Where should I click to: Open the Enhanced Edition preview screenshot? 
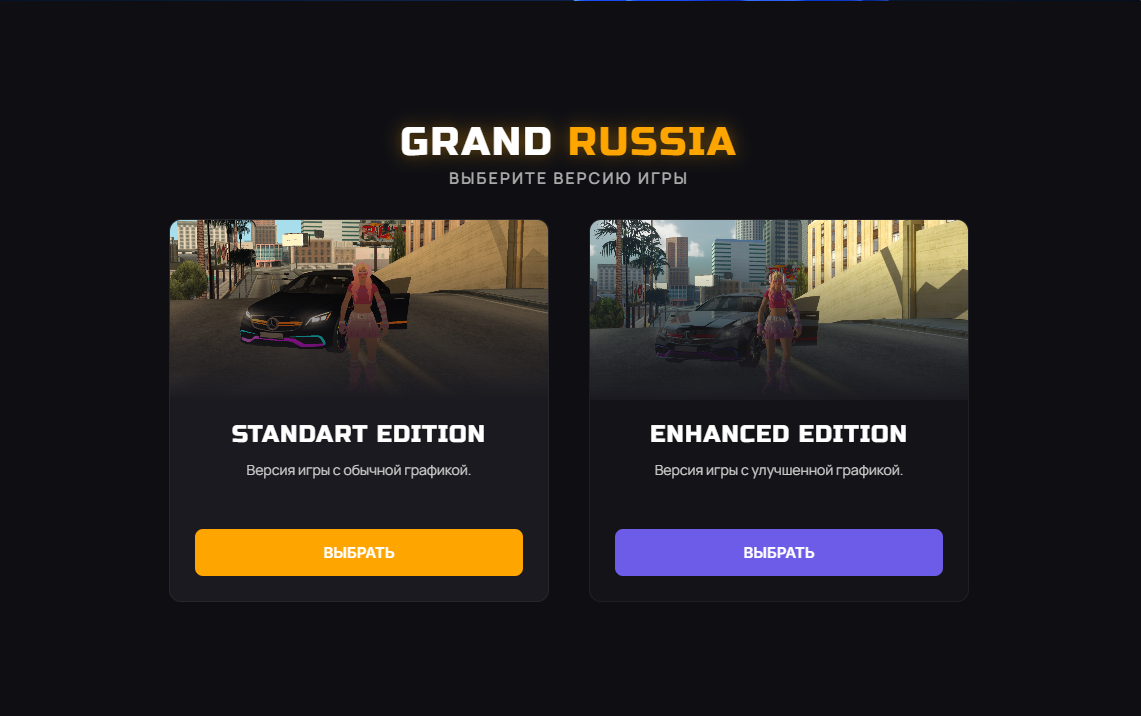pyautogui.click(x=779, y=309)
